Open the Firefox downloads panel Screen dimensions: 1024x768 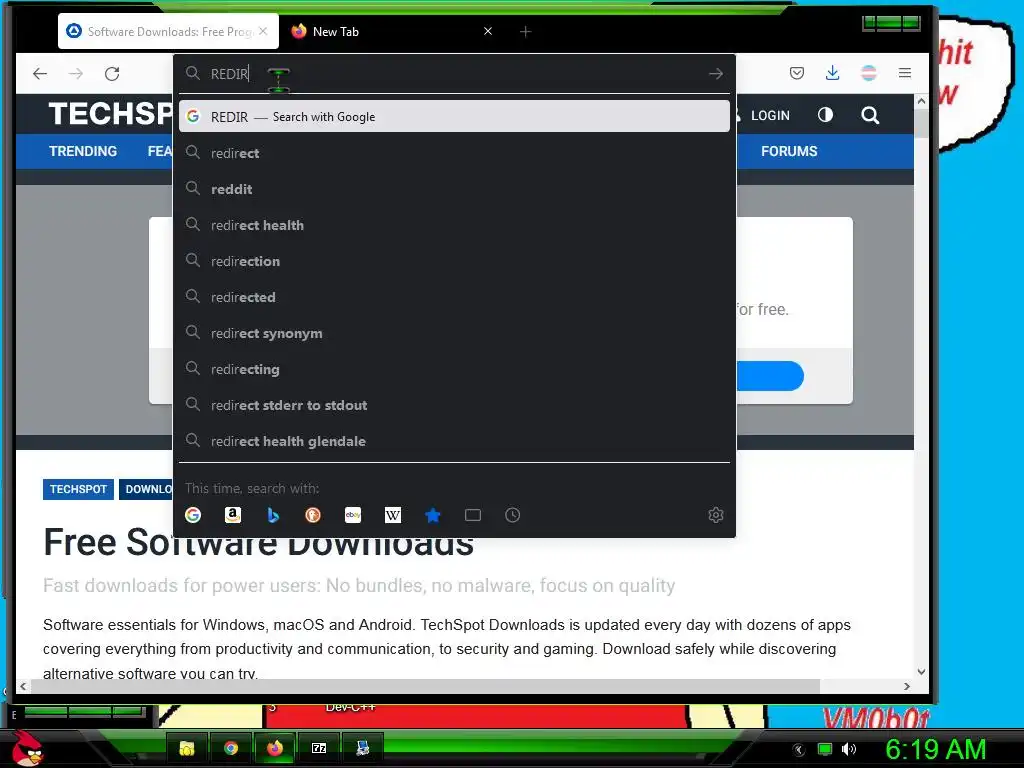click(833, 73)
